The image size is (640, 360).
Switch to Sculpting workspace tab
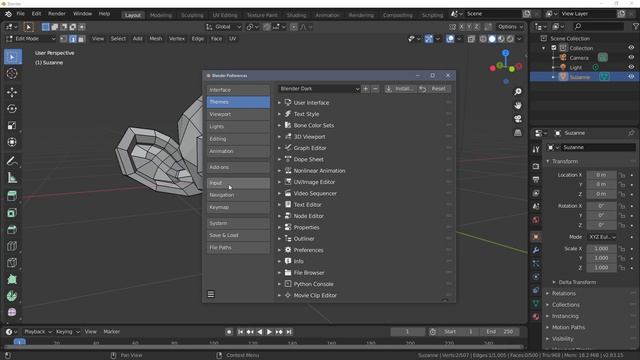192,15
